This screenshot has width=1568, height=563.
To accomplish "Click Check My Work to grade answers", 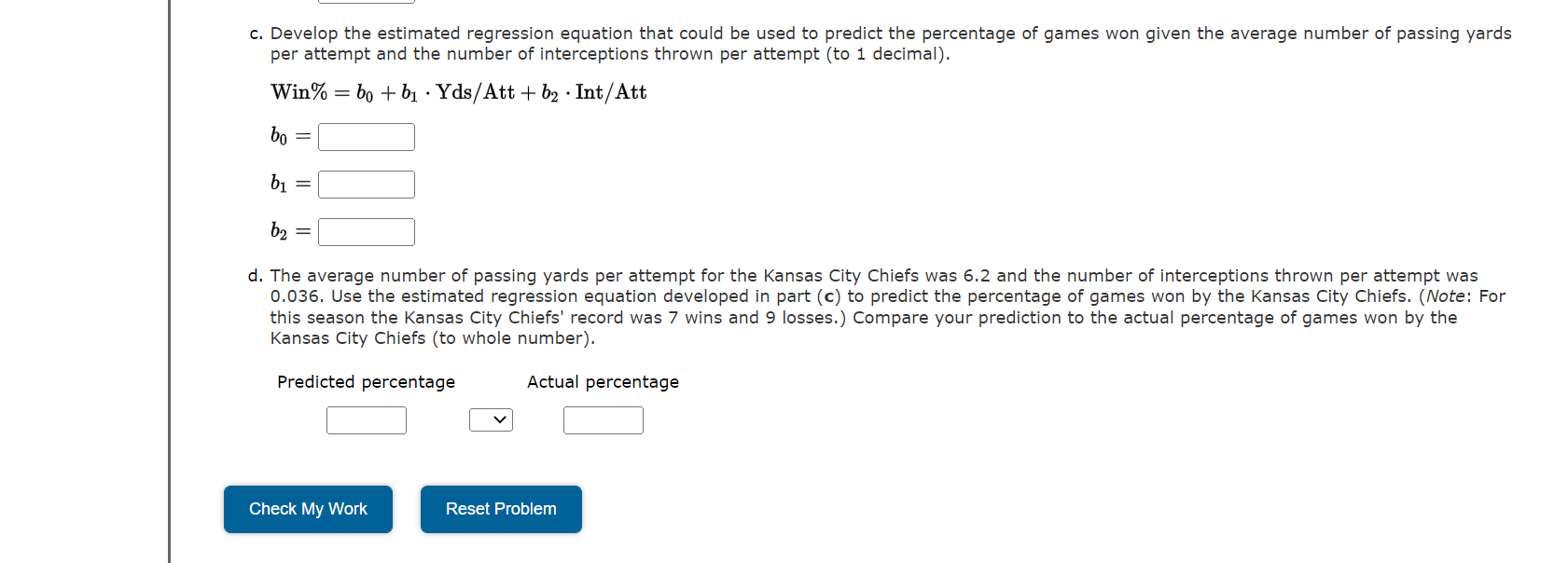I will point(308,509).
